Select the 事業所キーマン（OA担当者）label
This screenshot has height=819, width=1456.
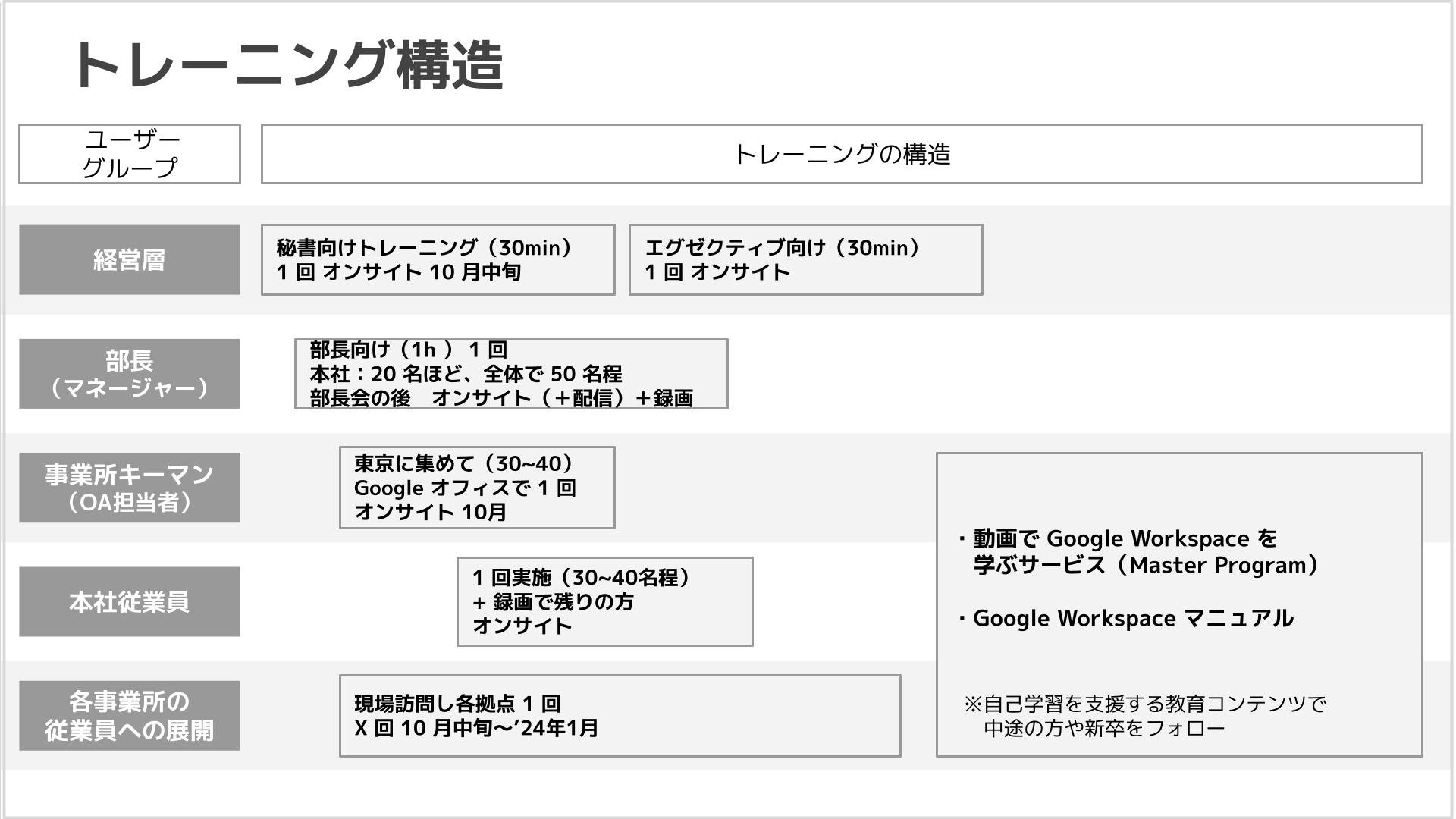coord(130,488)
